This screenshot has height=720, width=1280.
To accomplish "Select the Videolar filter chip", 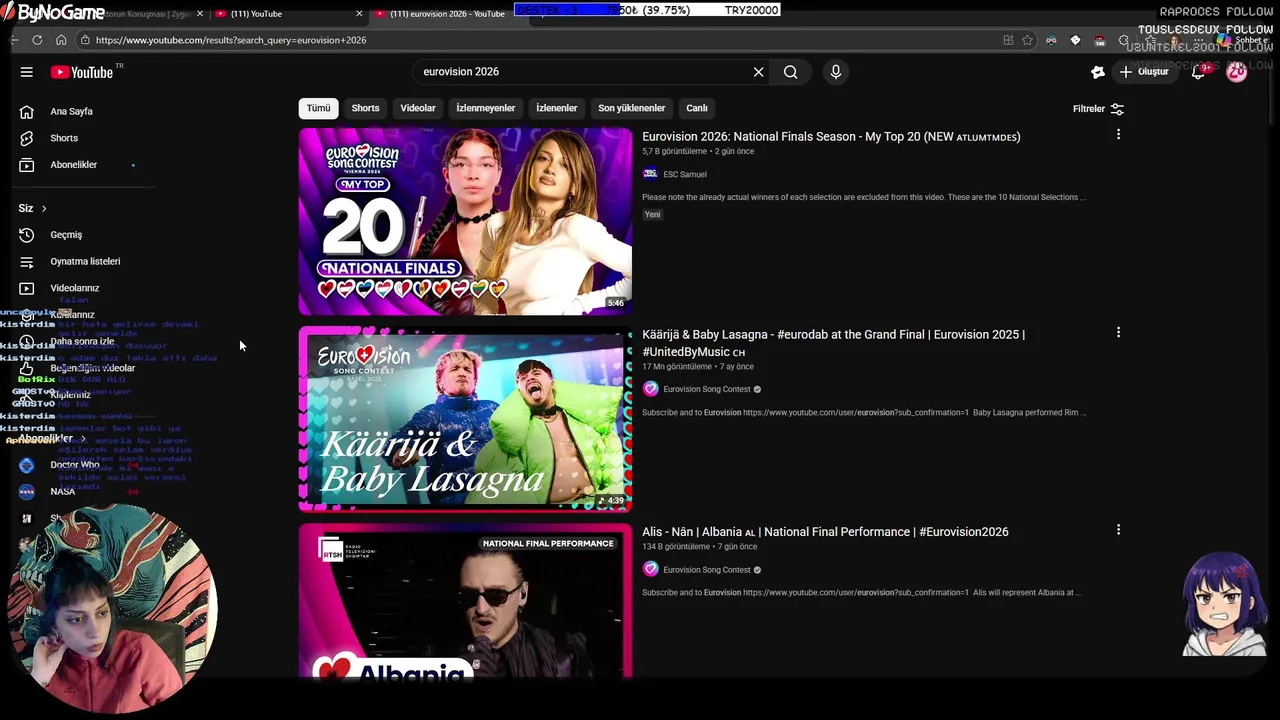I will click(418, 108).
